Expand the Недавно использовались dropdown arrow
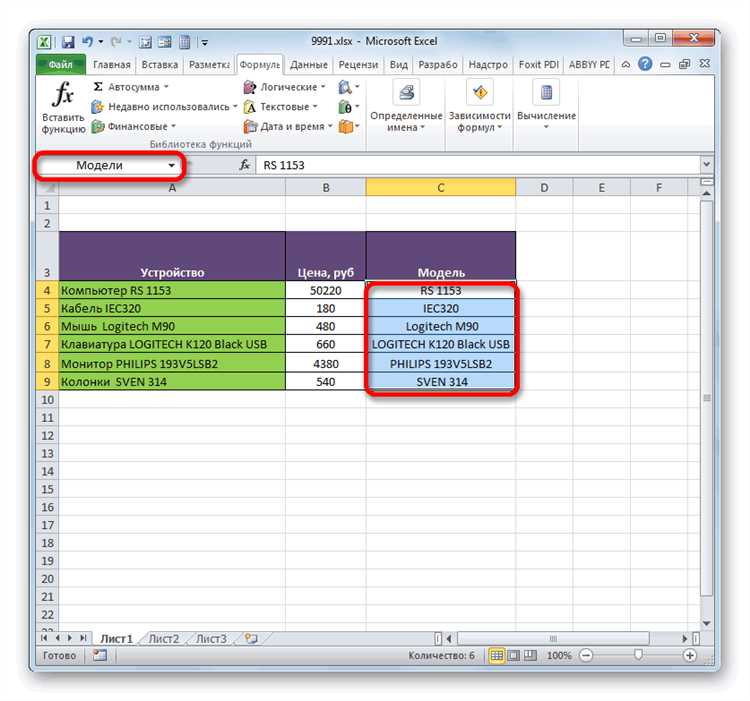 pyautogui.click(x=235, y=107)
